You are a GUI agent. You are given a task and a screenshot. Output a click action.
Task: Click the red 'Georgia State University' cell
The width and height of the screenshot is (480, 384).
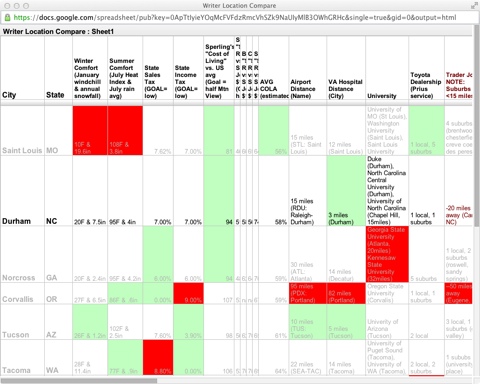[387, 254]
